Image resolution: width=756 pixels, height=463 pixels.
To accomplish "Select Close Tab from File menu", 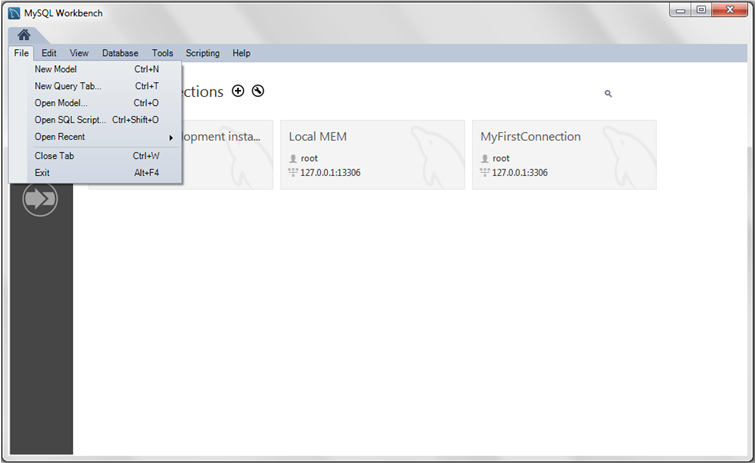I will tap(54, 156).
